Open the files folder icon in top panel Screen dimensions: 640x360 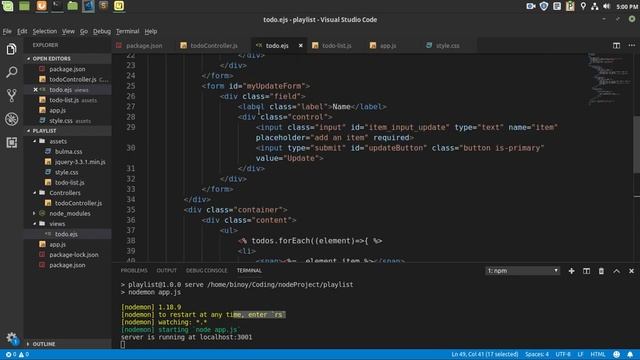click(73, 6)
